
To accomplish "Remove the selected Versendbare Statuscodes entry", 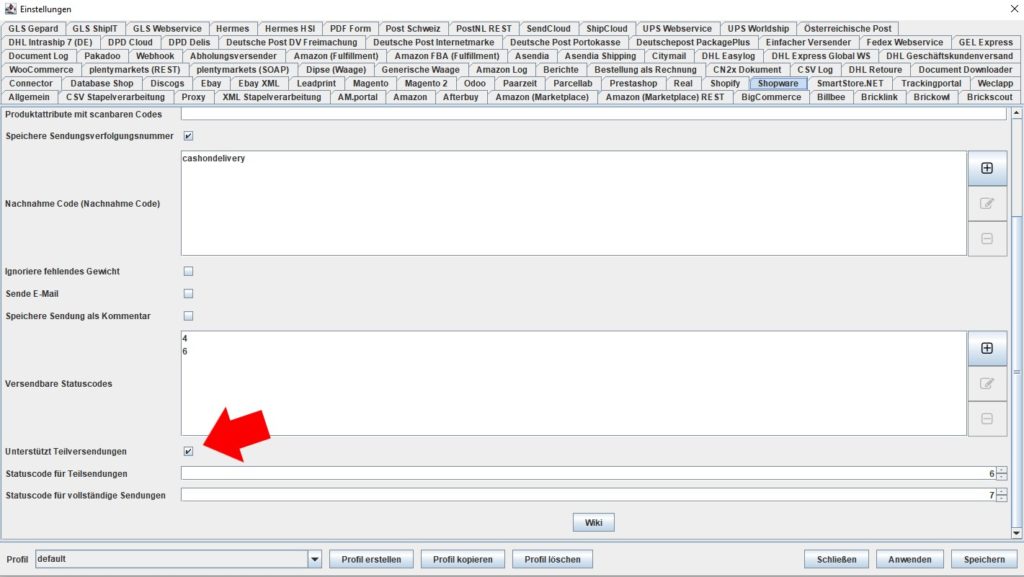I will tap(987, 419).
